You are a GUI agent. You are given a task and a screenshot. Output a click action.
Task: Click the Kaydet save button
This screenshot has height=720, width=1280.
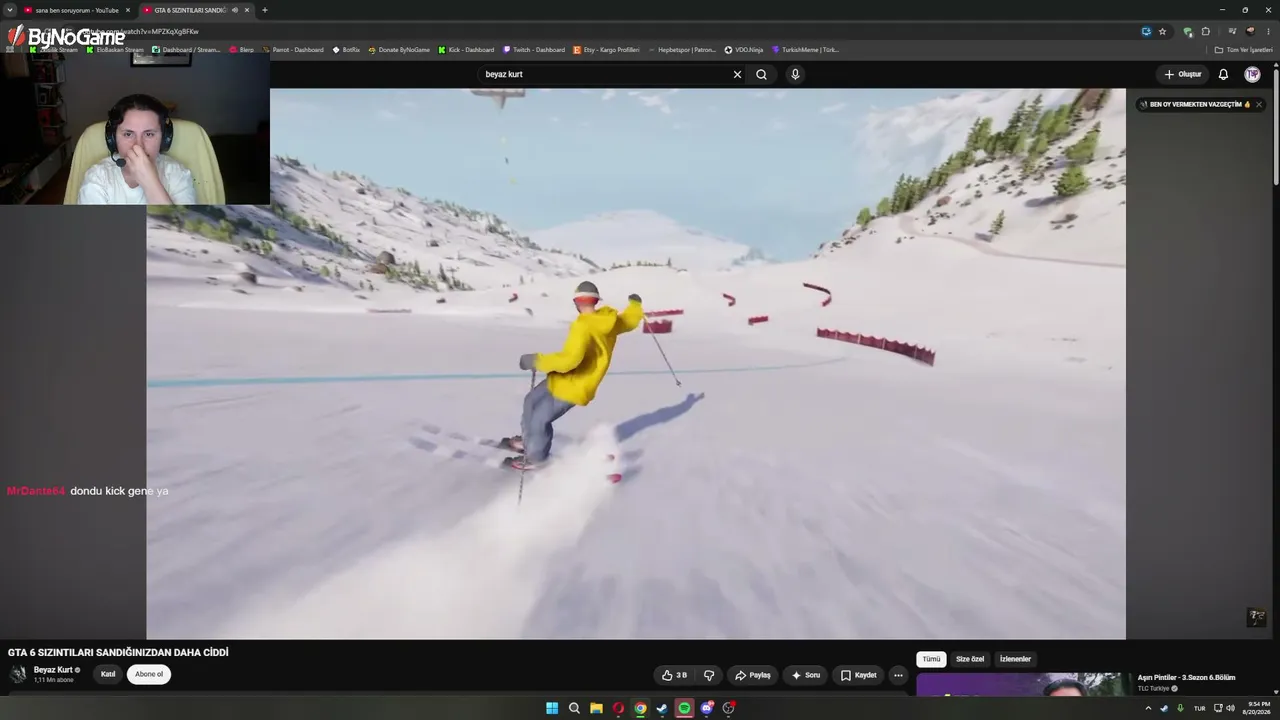click(859, 675)
